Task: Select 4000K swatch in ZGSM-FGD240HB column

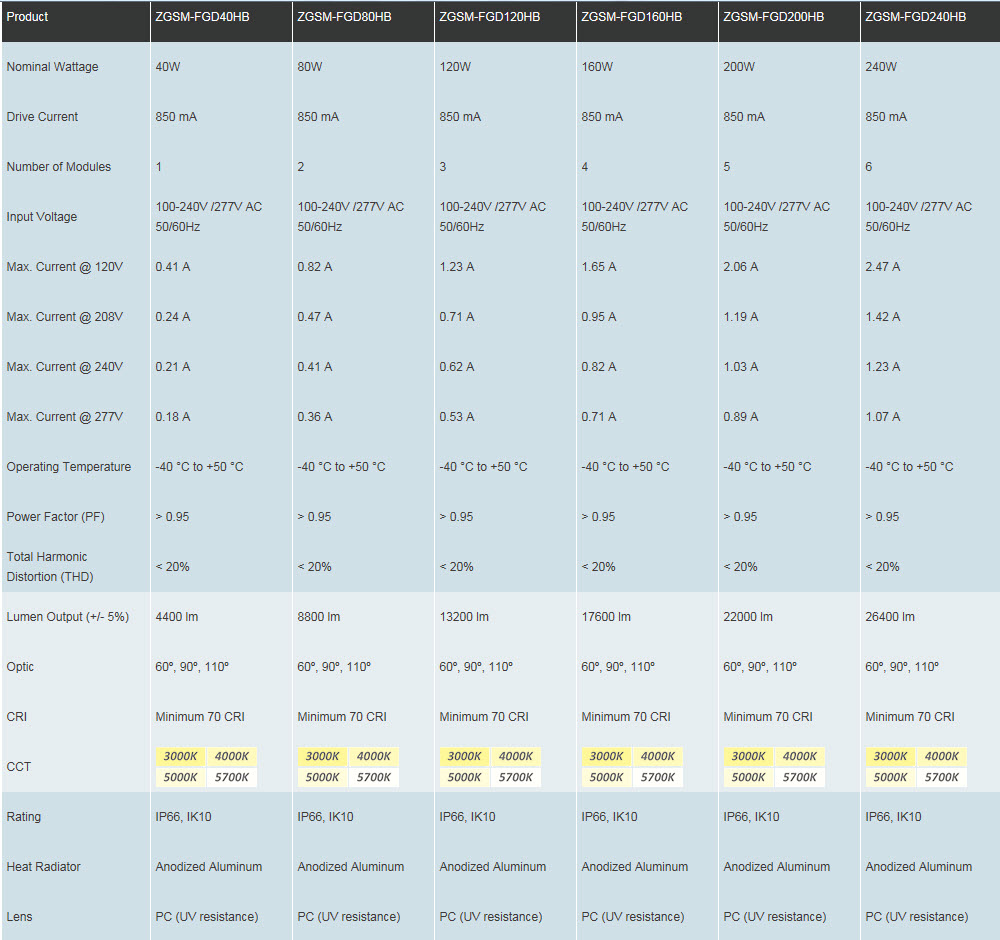Action: (x=942, y=757)
